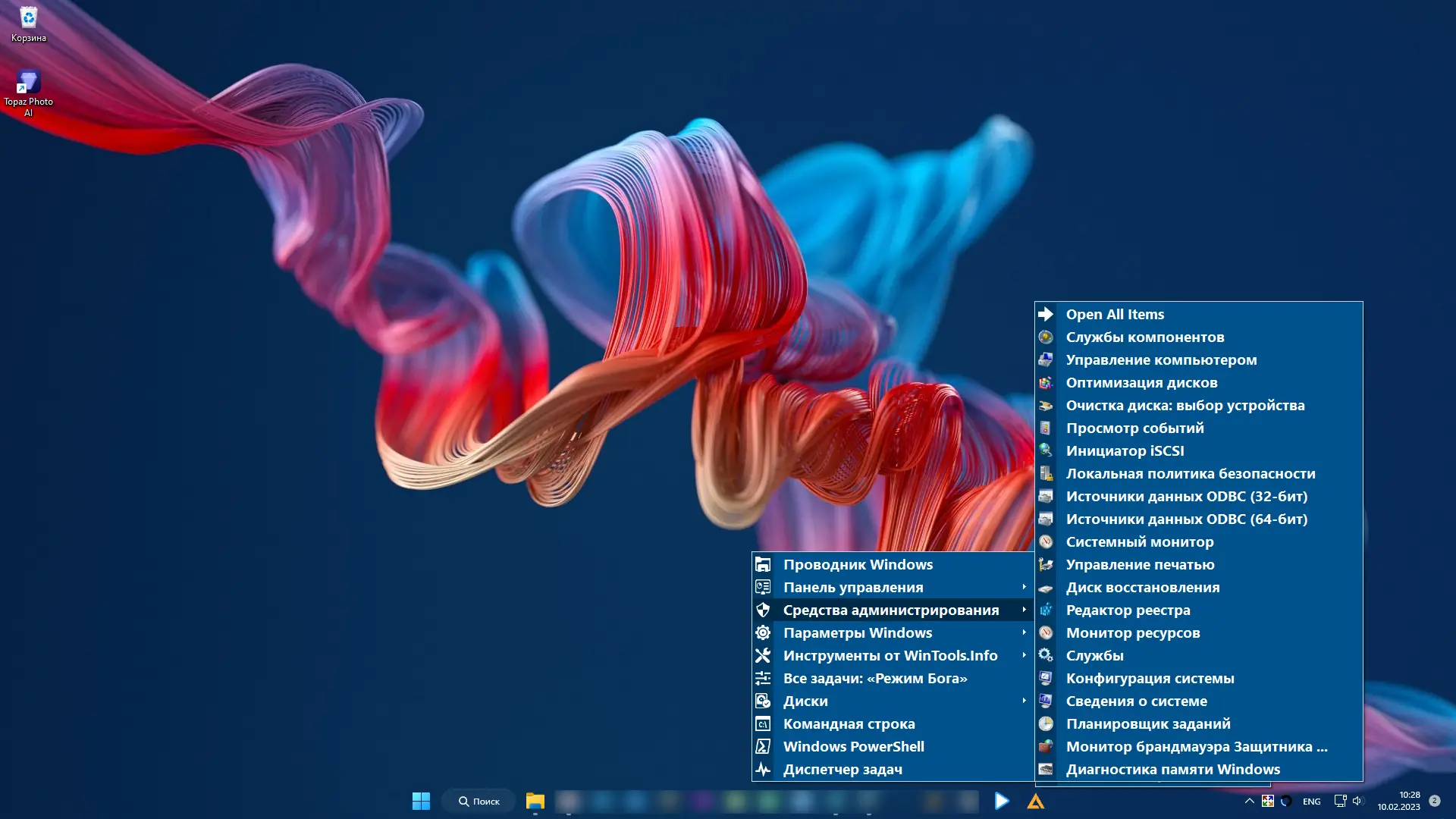Expand the Панель управления submenu arrow
Screen dimensions: 1456x819
(x=1024, y=587)
